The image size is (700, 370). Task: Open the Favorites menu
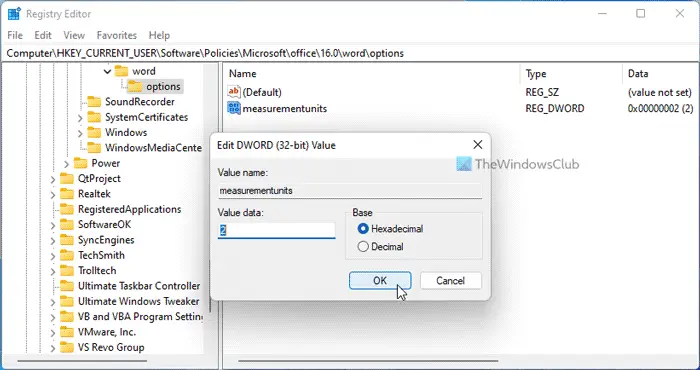[x=117, y=35]
